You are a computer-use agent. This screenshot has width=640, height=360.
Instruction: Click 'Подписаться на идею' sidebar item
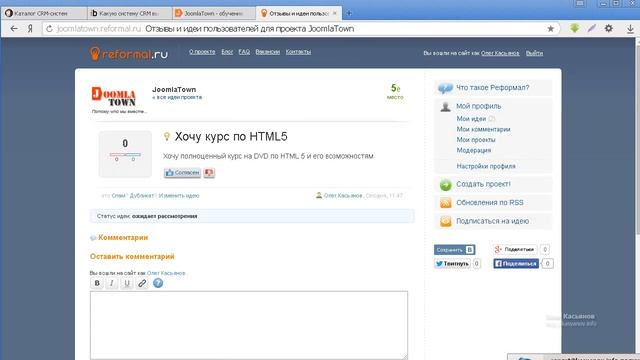pos(492,221)
